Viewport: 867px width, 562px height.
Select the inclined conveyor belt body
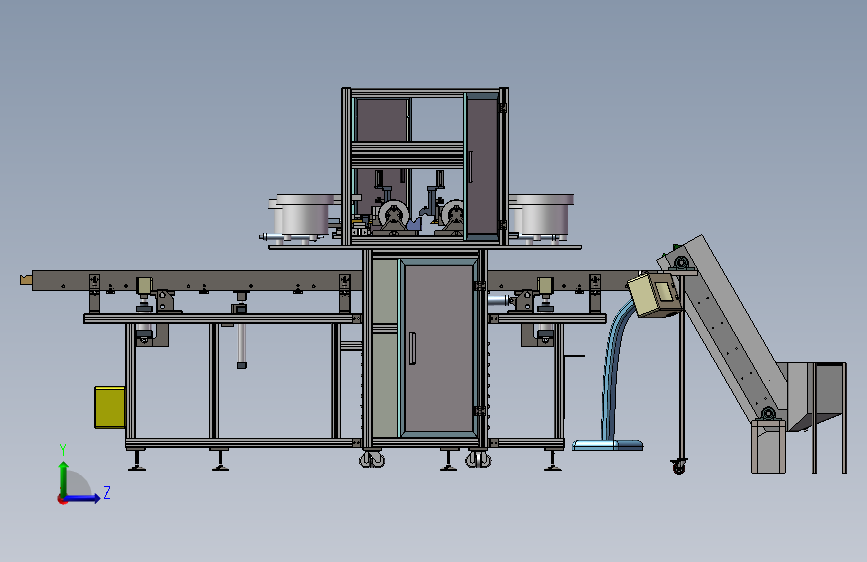729,332
